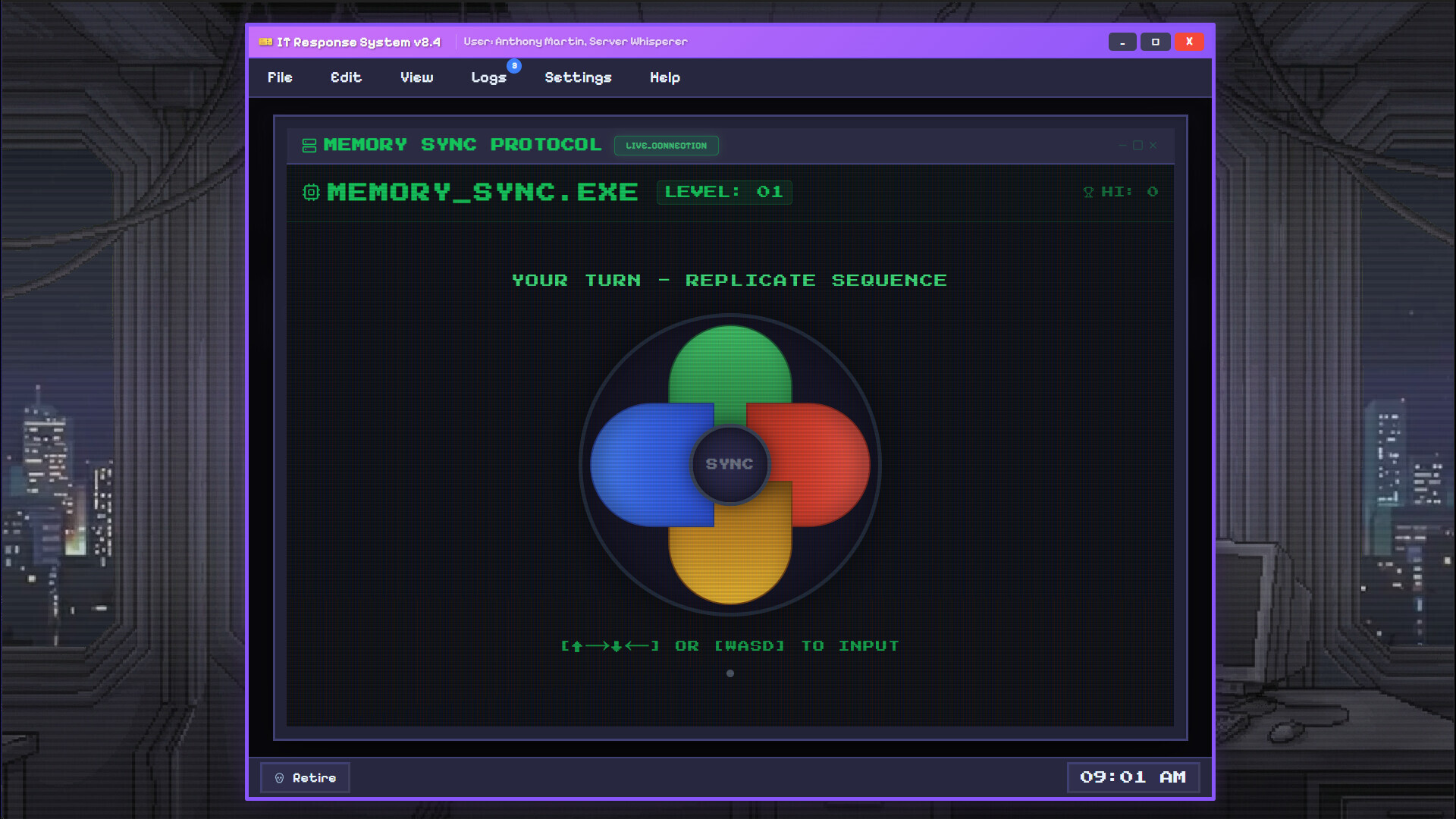This screenshot has width=1456, height=819.
Task: Click the ghost icon on the Retire button
Action: tap(280, 777)
